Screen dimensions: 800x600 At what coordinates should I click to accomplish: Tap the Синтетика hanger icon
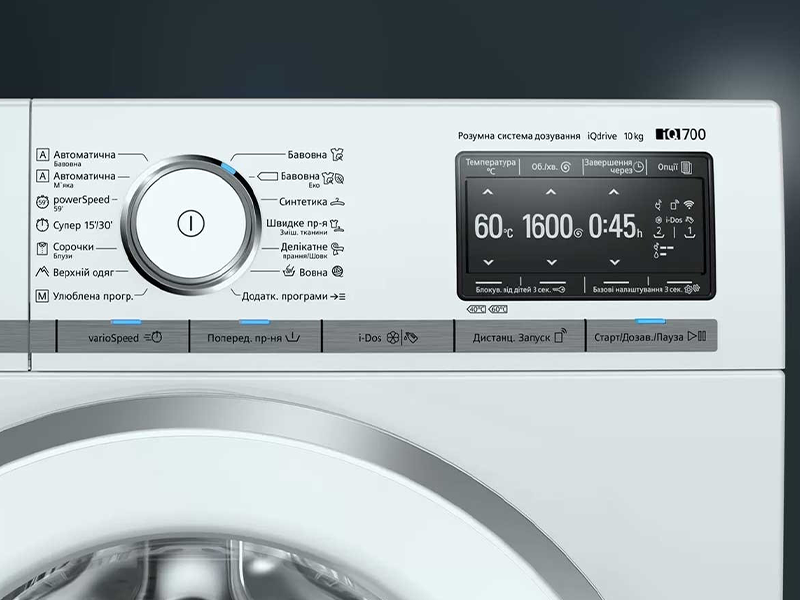pos(337,202)
